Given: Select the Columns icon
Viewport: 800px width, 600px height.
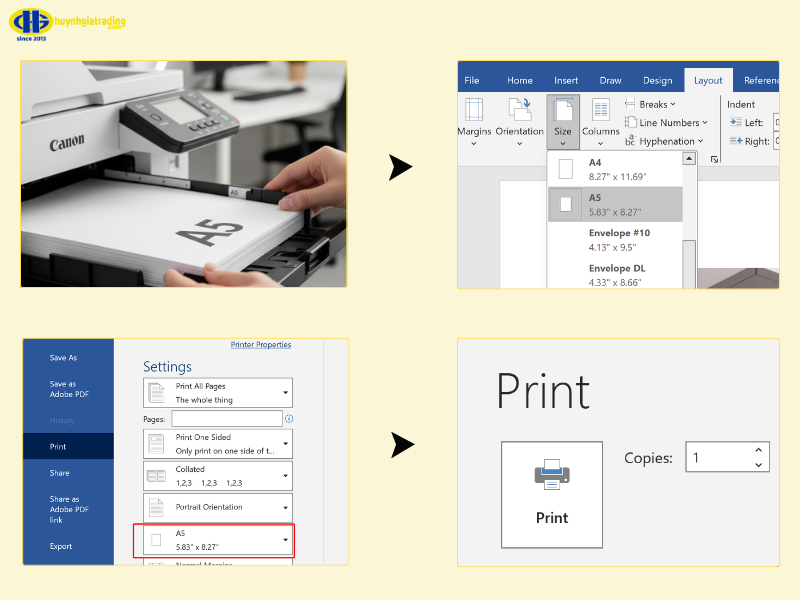Looking at the screenshot, I should click(600, 110).
